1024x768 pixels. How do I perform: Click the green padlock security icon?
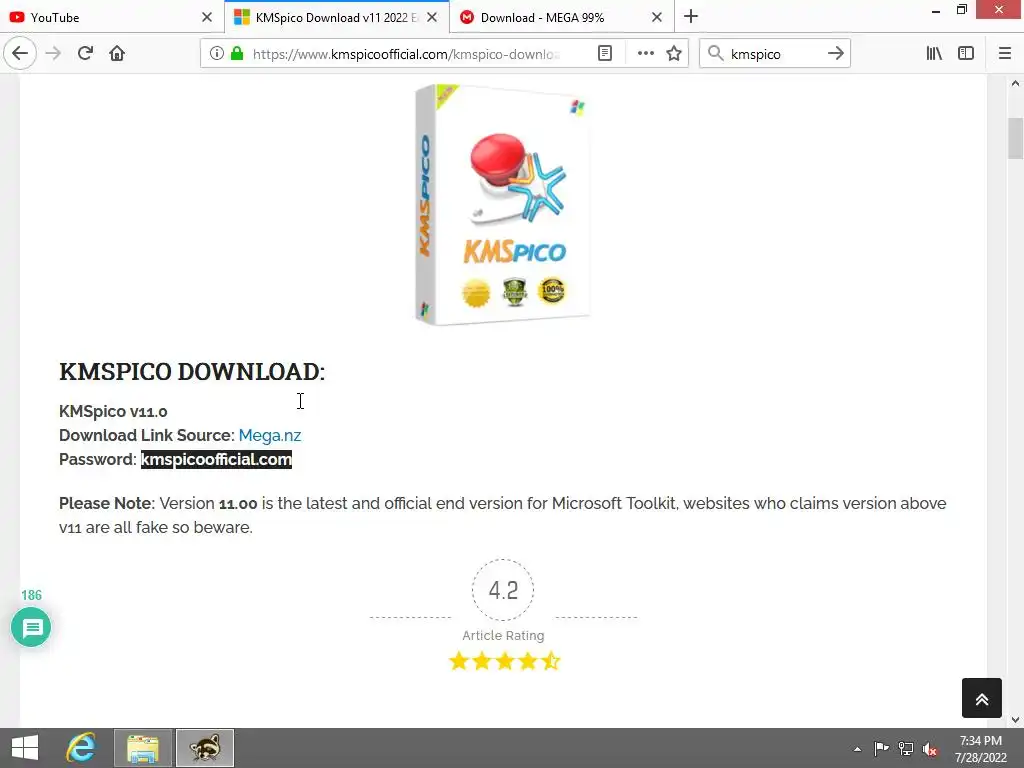[237, 54]
